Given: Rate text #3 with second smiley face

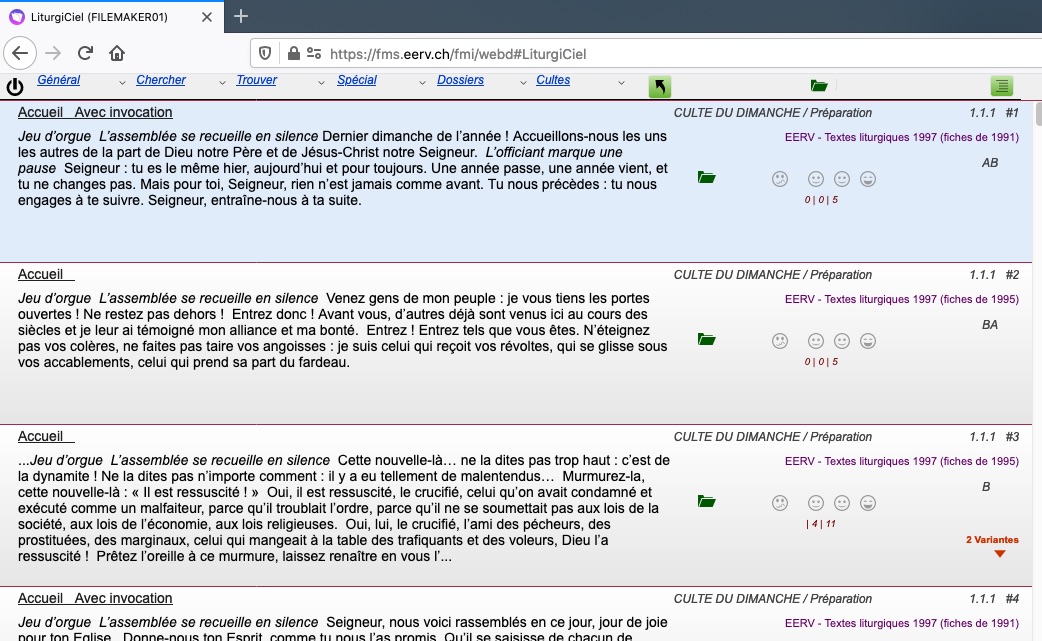Looking at the screenshot, I should (x=842, y=503).
